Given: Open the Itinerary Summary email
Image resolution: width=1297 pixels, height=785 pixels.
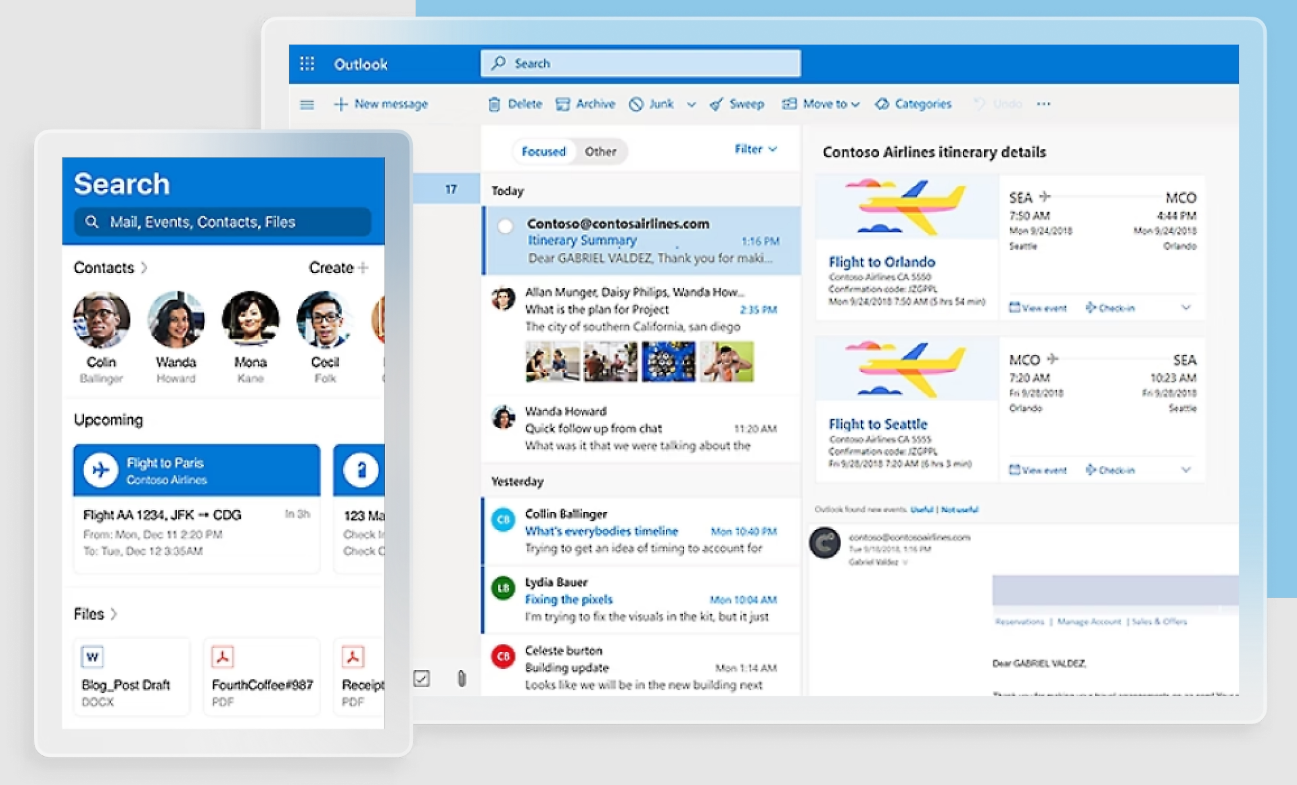Looking at the screenshot, I should point(641,241).
